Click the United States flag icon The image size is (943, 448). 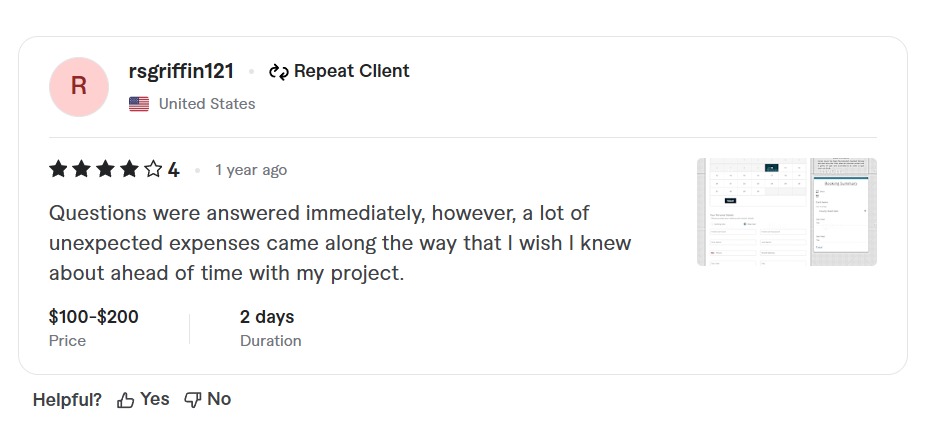coord(139,104)
